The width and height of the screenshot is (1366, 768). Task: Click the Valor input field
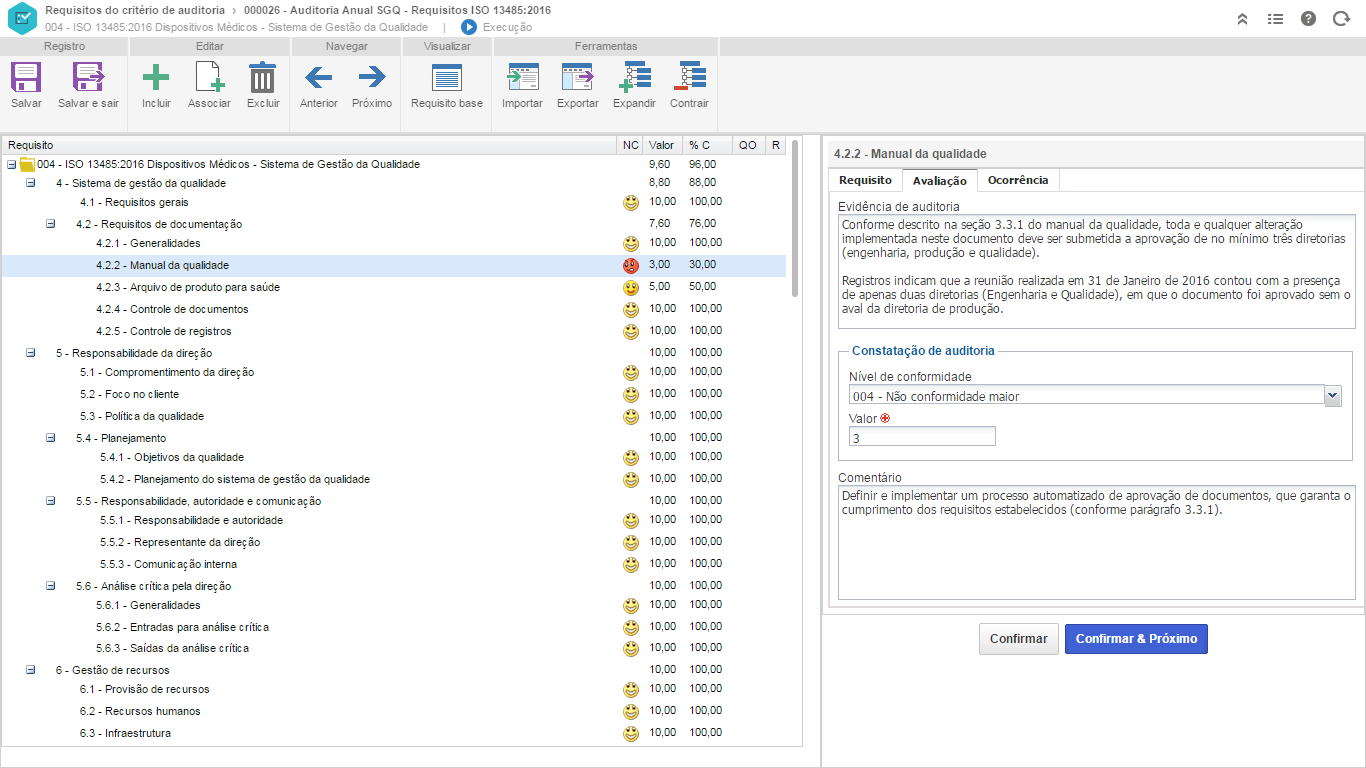click(x=922, y=437)
